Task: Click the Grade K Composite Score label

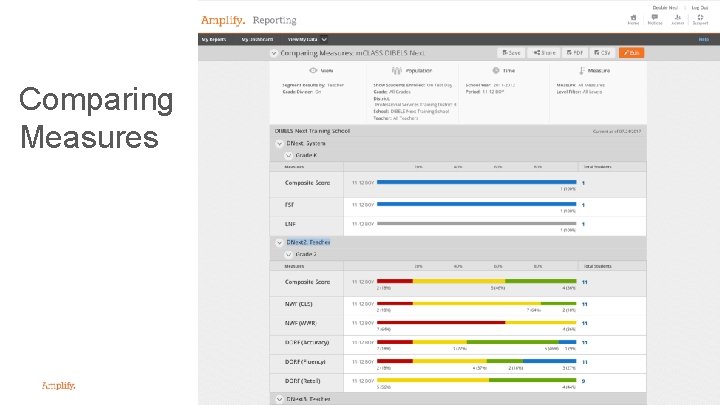Action: point(307,183)
